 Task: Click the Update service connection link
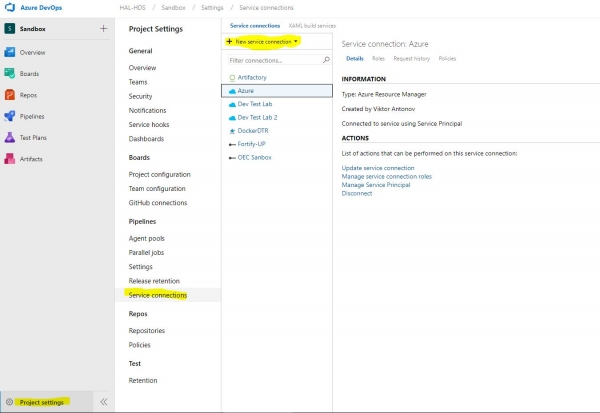(377, 168)
